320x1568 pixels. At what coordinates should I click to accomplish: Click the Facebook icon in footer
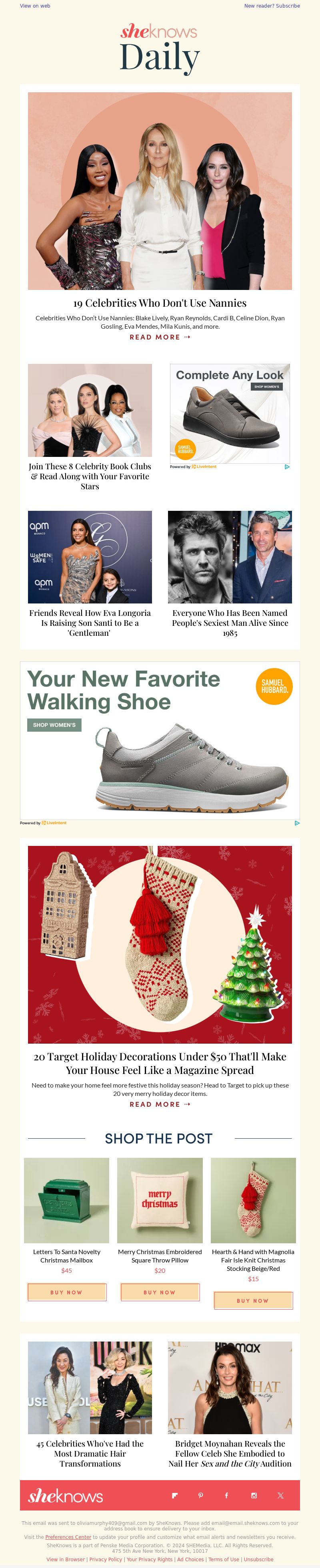click(227, 1495)
